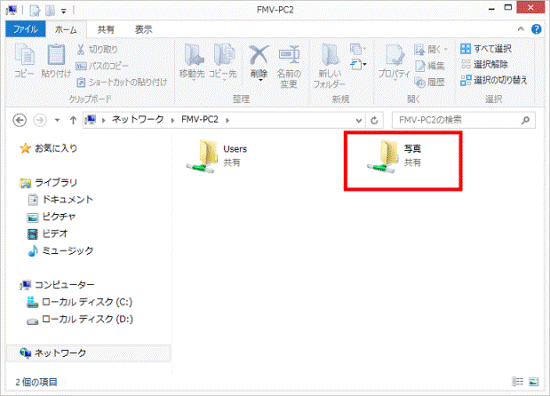Click Edit (編集) in the ribbon
Viewport: 550px width, 396px height.
point(430,66)
